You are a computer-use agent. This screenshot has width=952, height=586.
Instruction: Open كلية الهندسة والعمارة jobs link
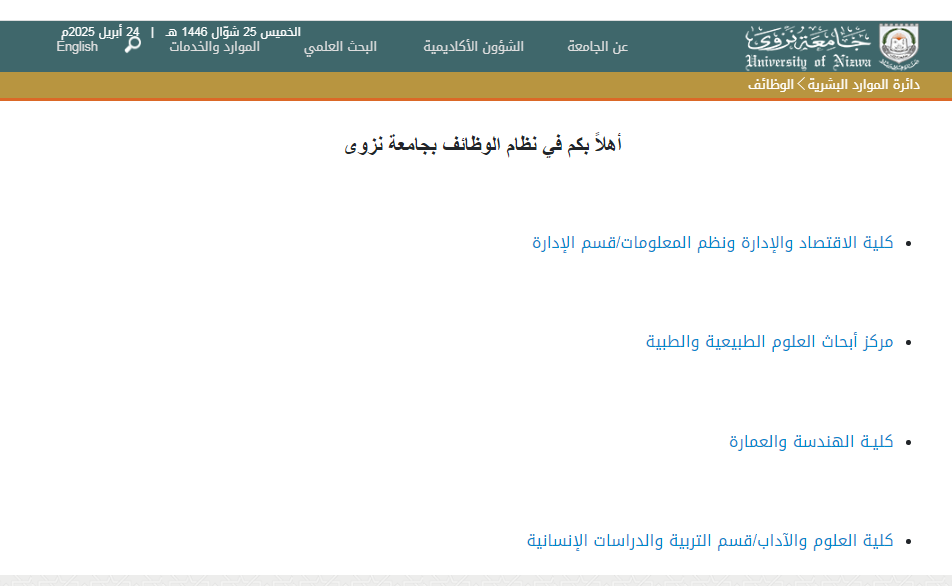tap(811, 442)
